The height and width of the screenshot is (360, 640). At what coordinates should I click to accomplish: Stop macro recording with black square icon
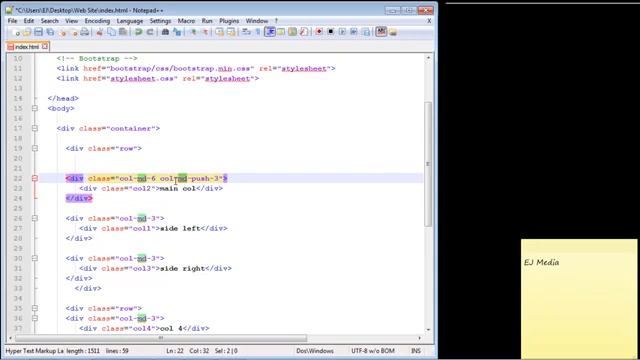[331, 31]
